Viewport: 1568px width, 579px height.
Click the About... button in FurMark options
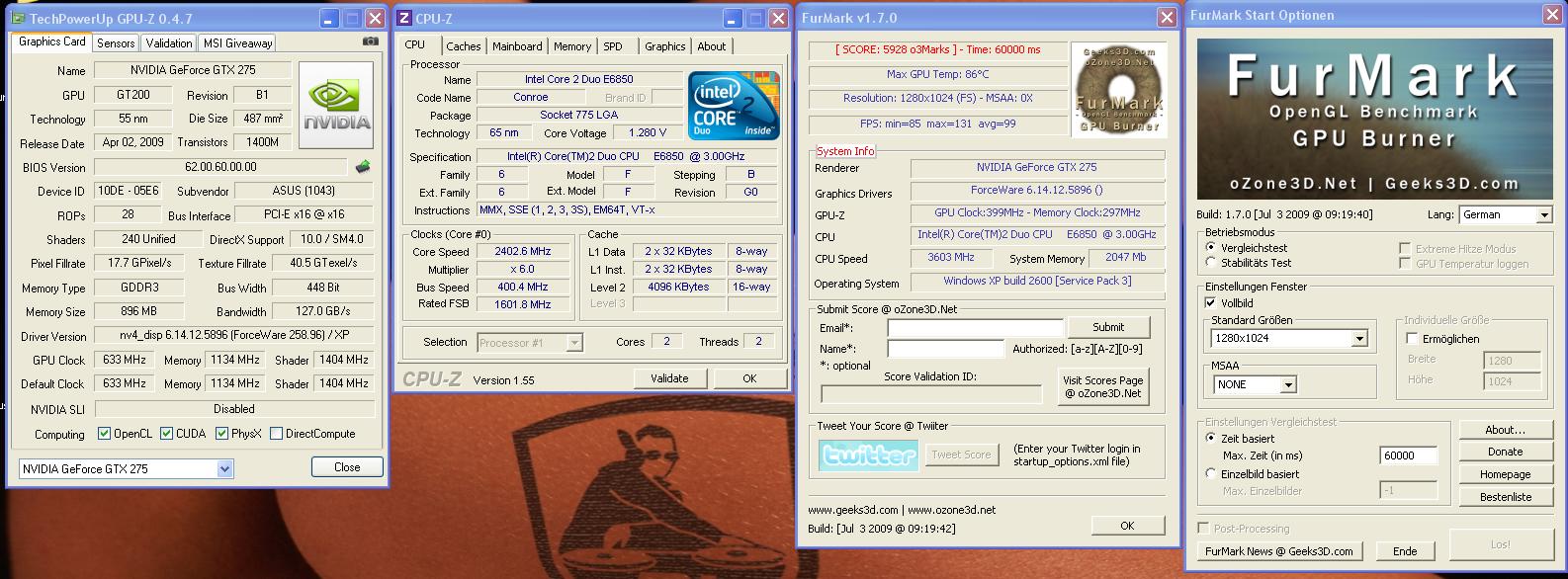[1505, 430]
